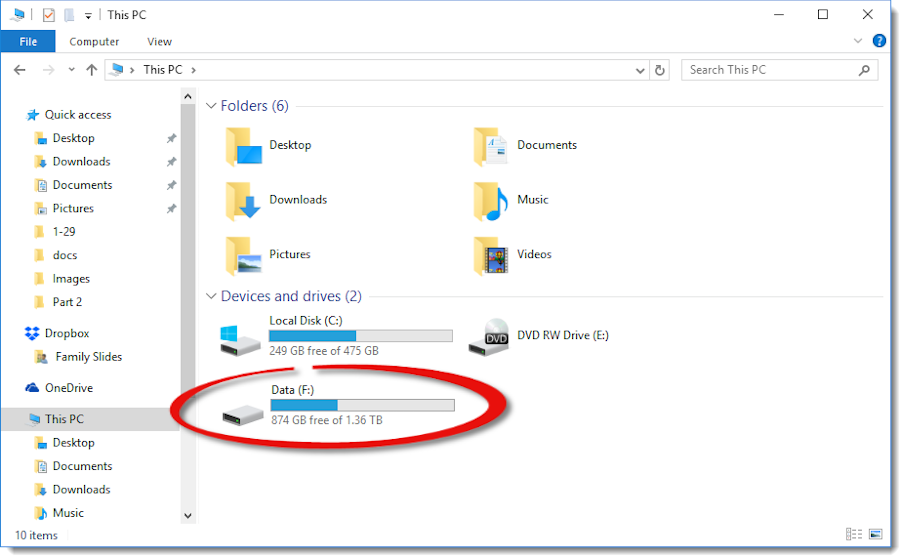Collapse the Folders (6) group
This screenshot has width=900, height=556.
211,106
